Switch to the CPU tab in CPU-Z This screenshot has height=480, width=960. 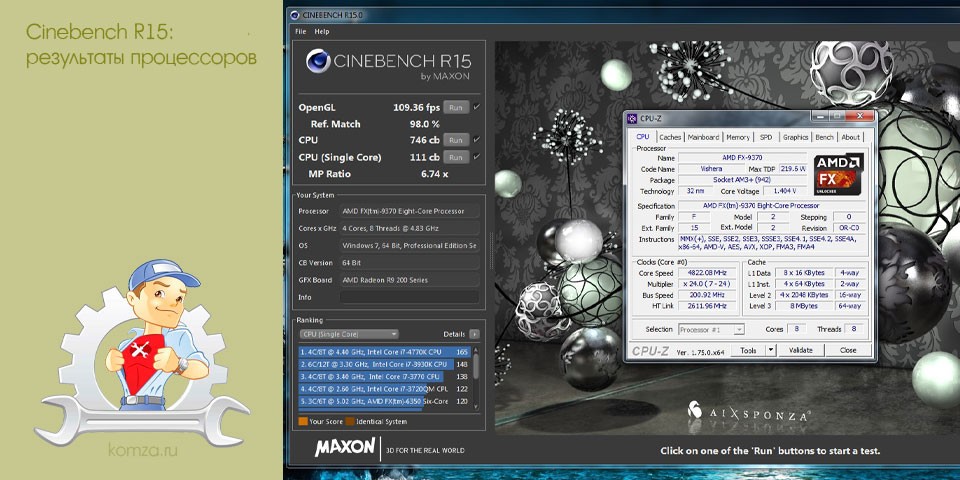click(x=643, y=137)
